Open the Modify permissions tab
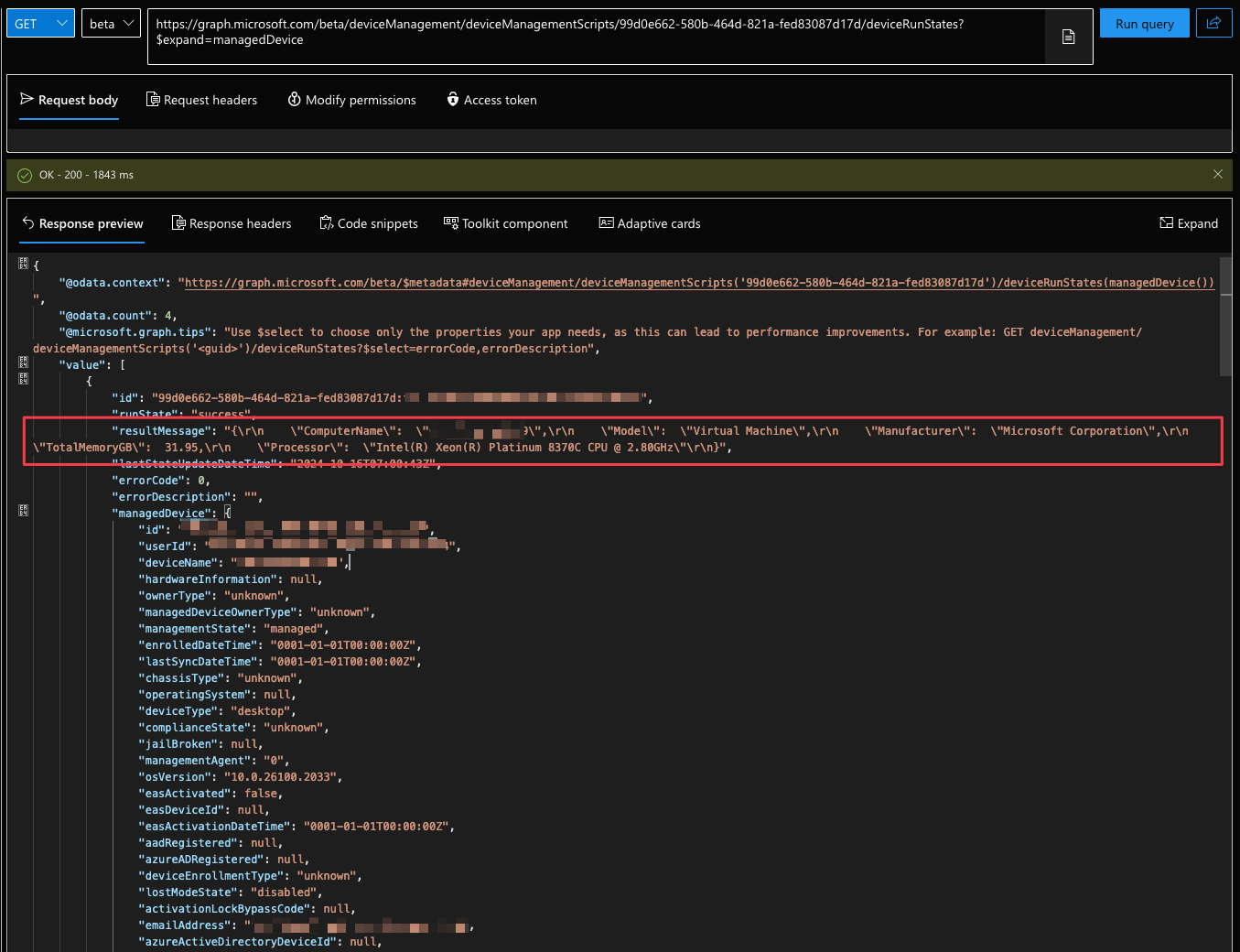Viewport: 1240px width, 952px height. click(x=351, y=100)
